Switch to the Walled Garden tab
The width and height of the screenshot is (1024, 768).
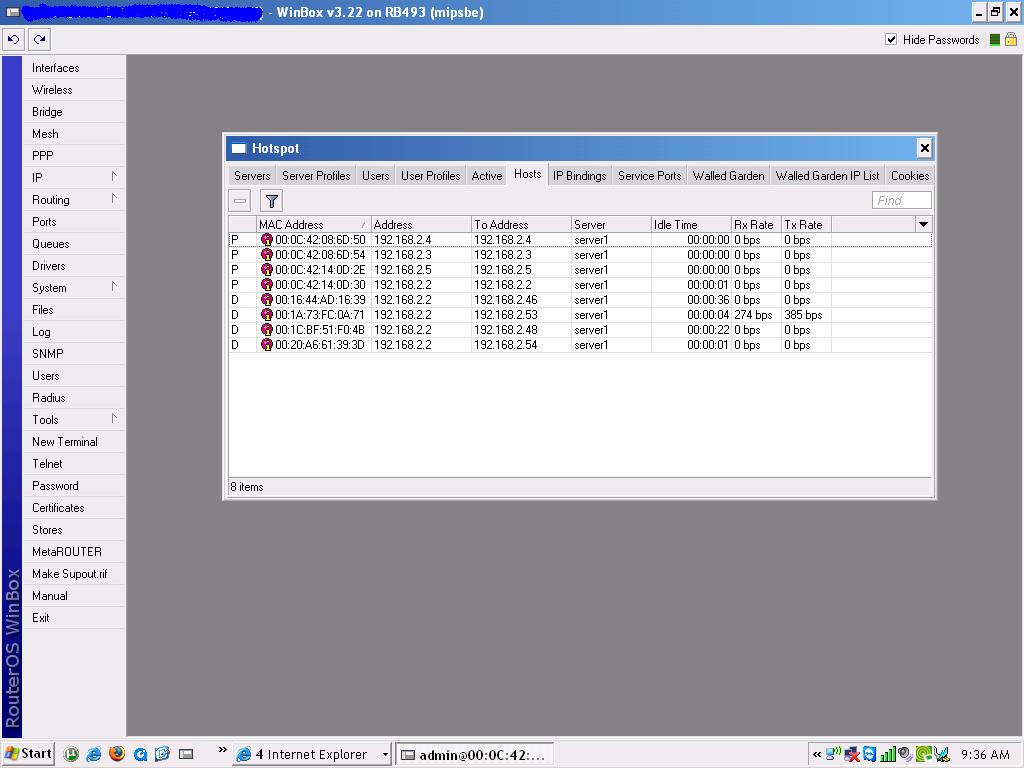[x=728, y=175]
